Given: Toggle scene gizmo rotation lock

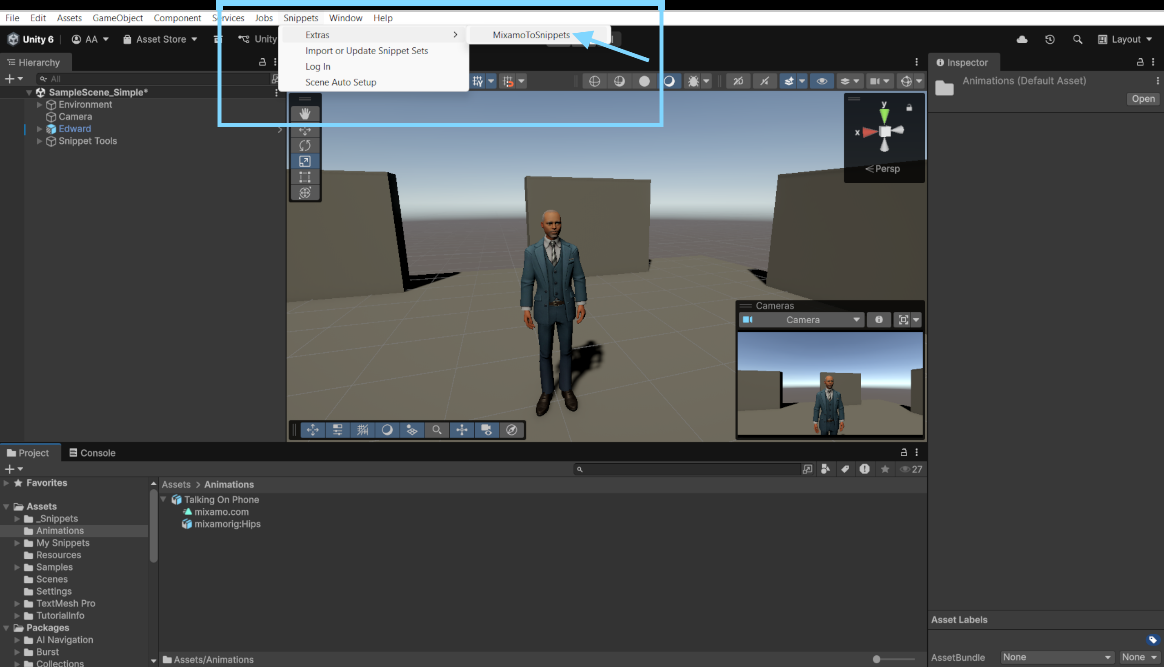Looking at the screenshot, I should 909,108.
